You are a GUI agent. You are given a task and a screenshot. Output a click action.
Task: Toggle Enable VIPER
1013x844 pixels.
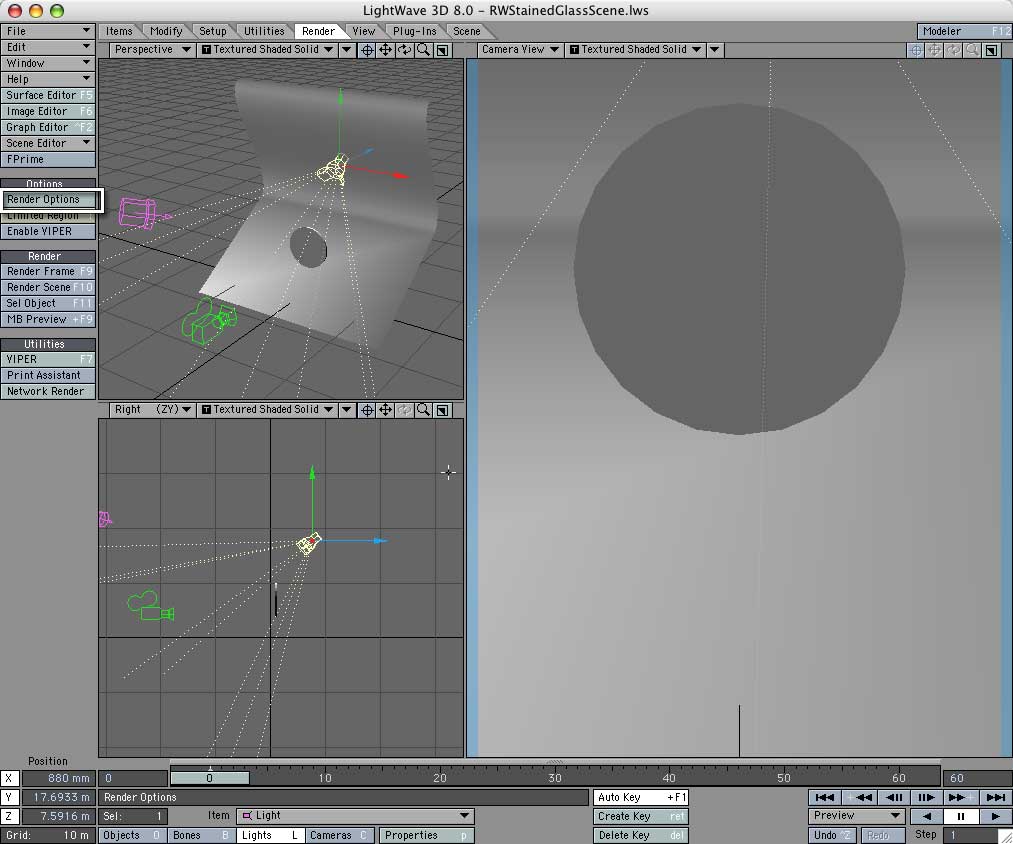coord(48,231)
